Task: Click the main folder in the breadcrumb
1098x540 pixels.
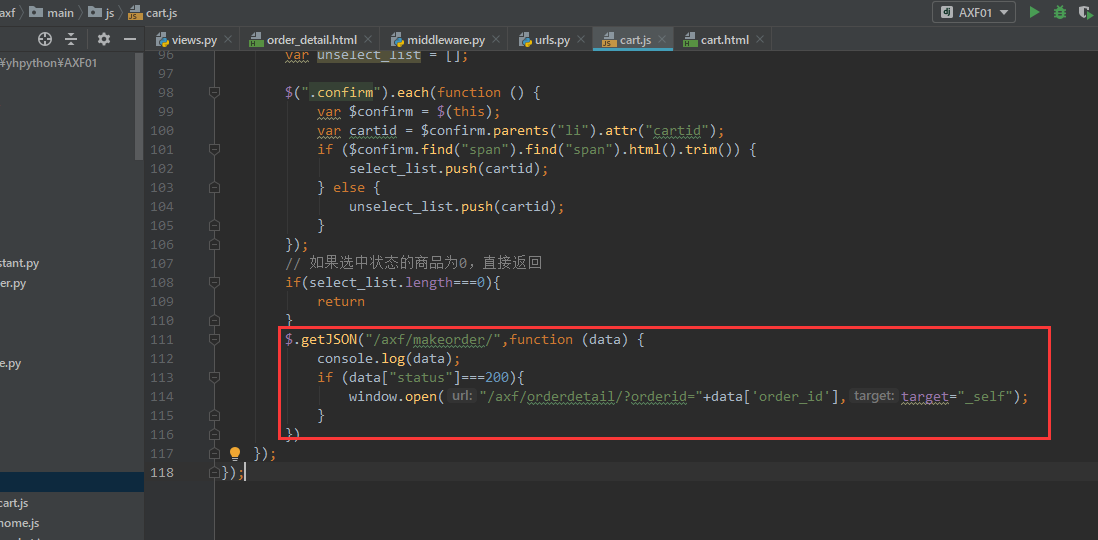Action: (51, 13)
